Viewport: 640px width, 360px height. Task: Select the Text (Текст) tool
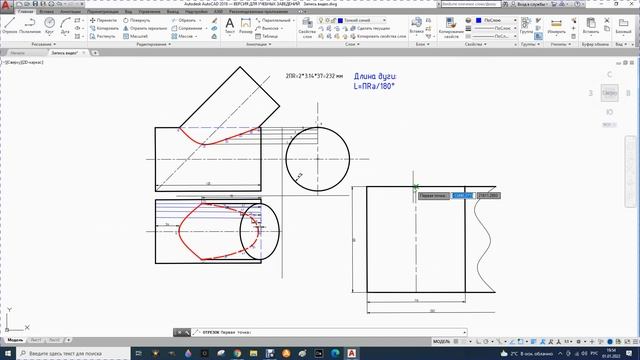(x=230, y=25)
